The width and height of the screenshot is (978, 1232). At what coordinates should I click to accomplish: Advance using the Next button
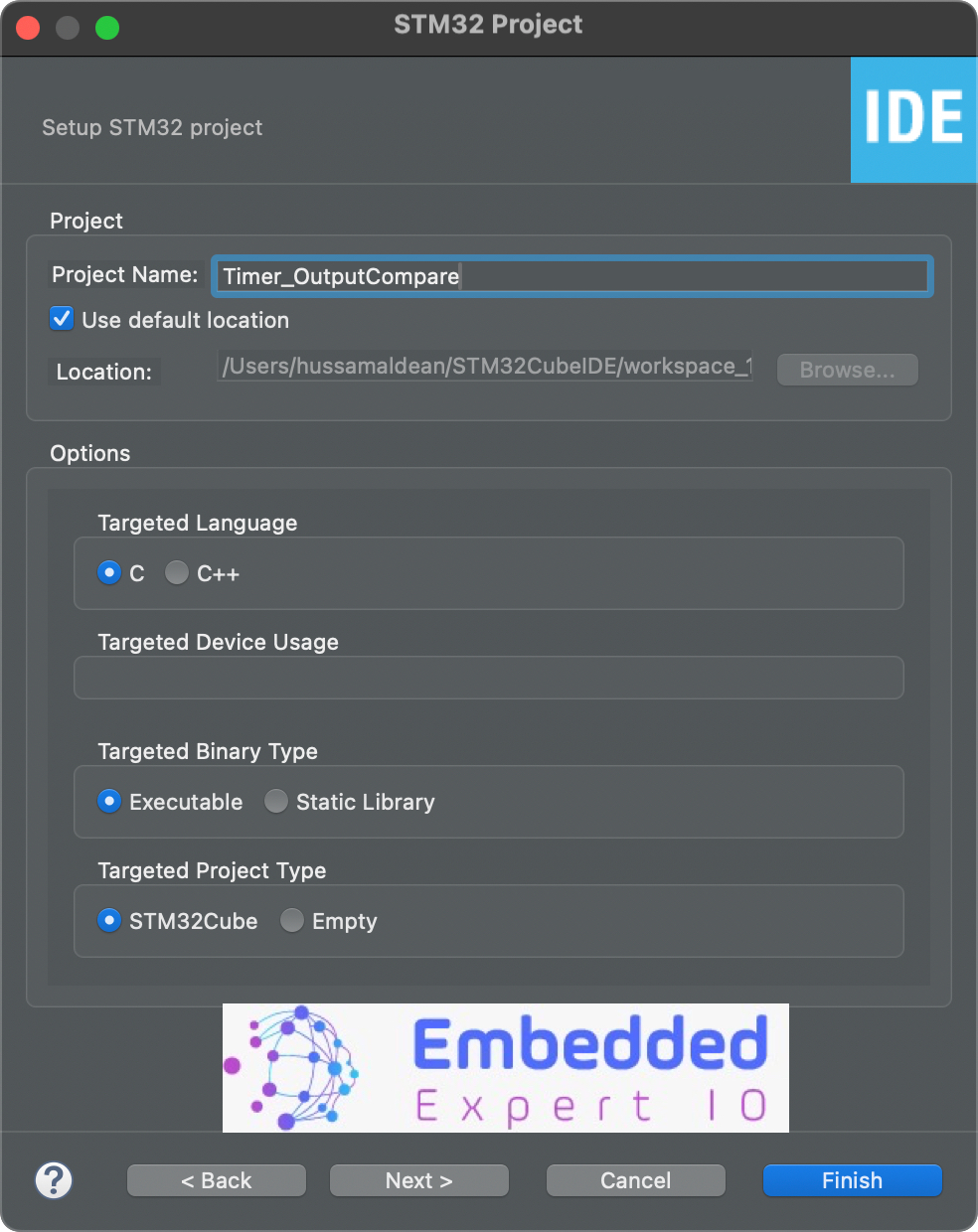coord(418,1180)
